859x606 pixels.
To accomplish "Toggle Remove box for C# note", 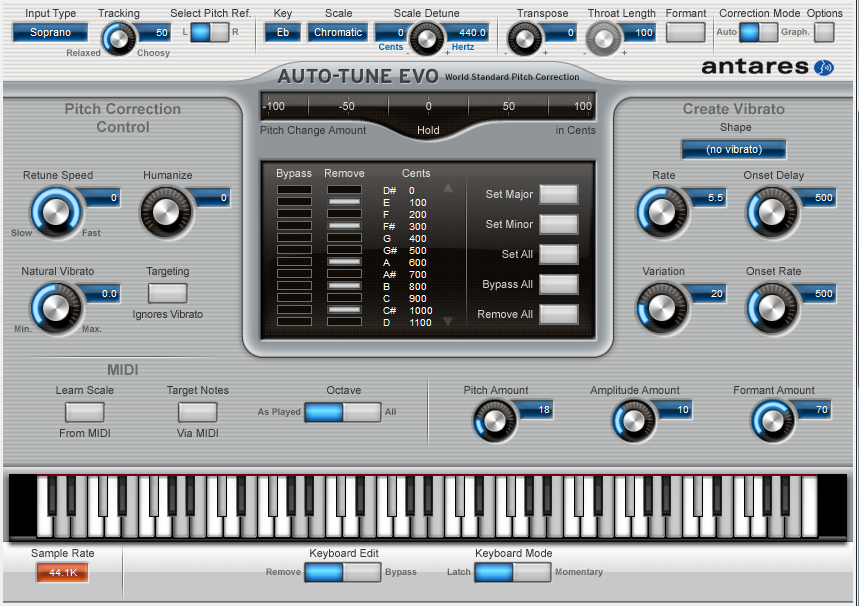I will tap(345, 310).
